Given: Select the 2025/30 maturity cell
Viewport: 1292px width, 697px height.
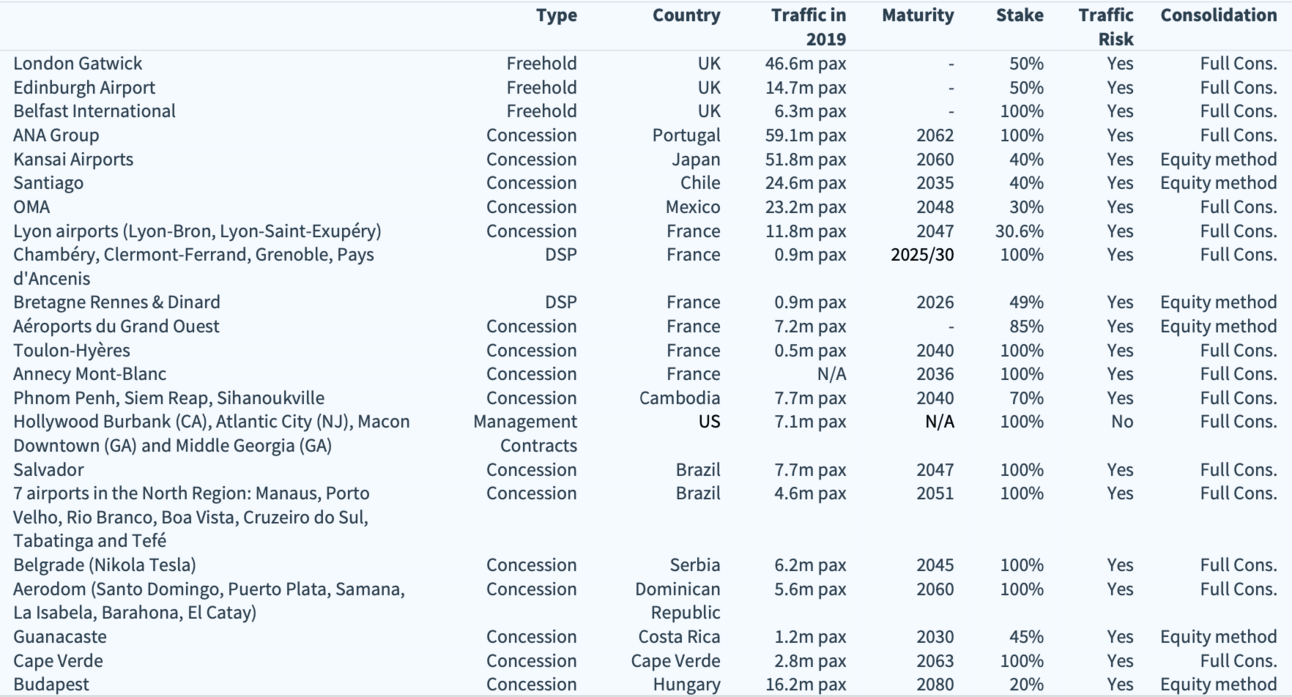Looking at the screenshot, I should pyautogui.click(x=922, y=254).
